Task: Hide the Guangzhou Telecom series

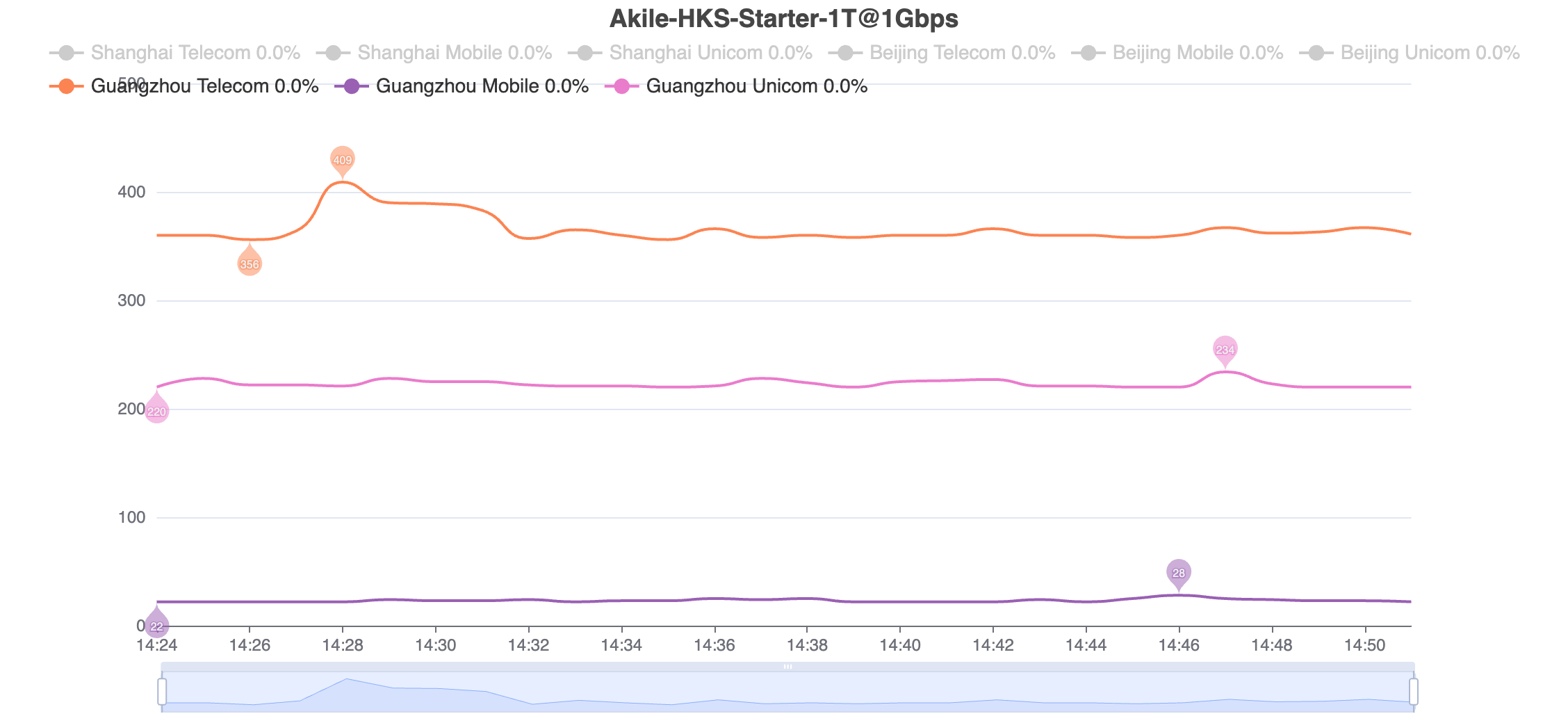Action: pyautogui.click(x=184, y=86)
